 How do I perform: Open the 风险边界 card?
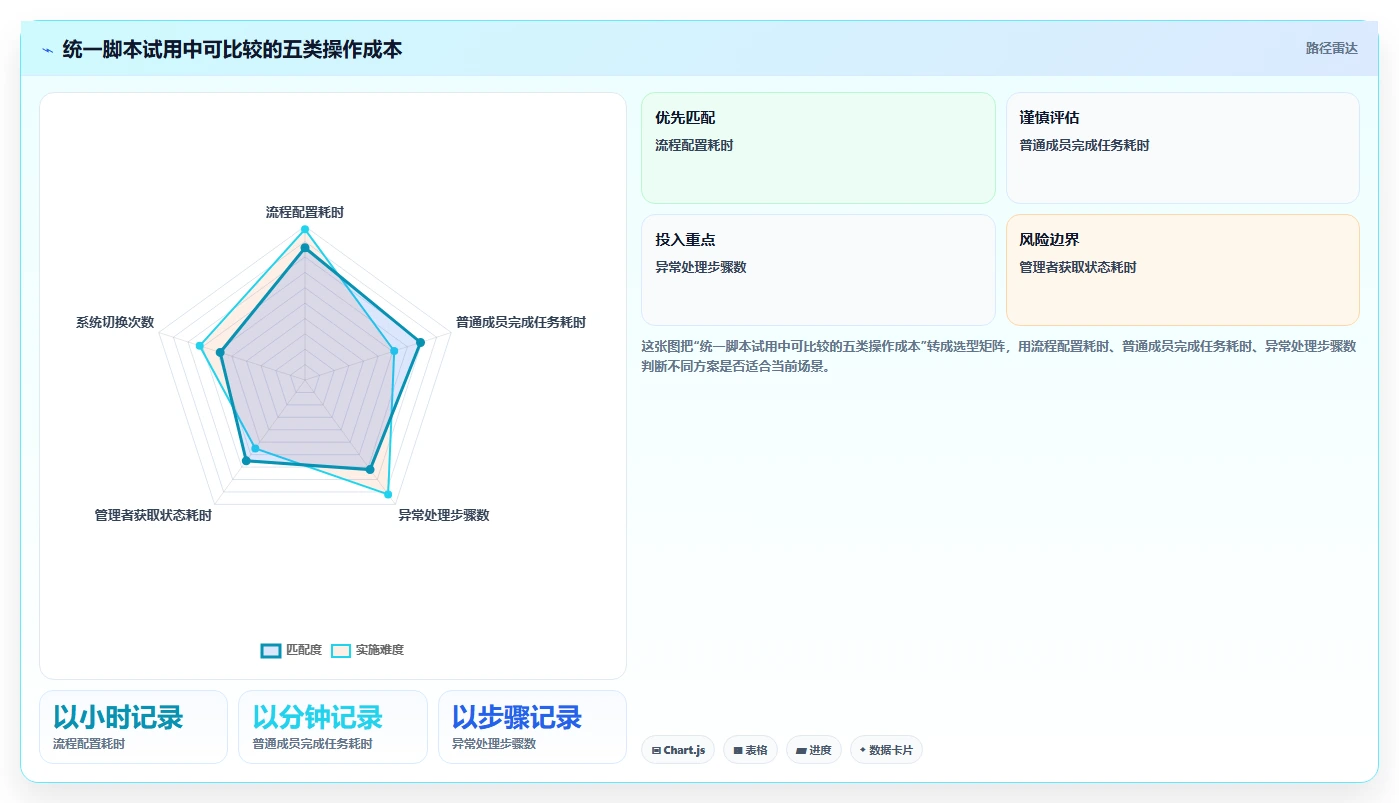(x=1183, y=270)
